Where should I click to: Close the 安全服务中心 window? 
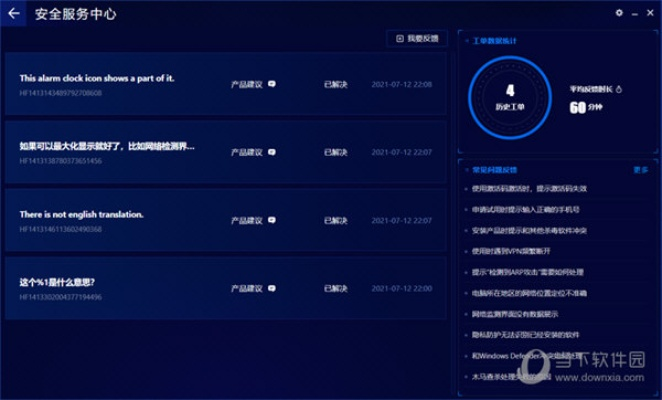click(650, 13)
